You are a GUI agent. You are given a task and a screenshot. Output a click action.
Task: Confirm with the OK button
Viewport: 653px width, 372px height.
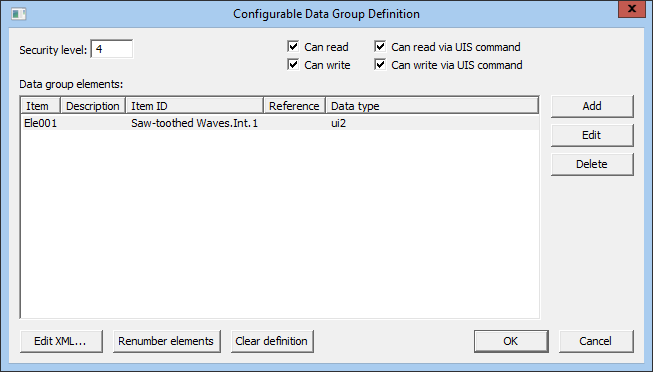click(511, 341)
